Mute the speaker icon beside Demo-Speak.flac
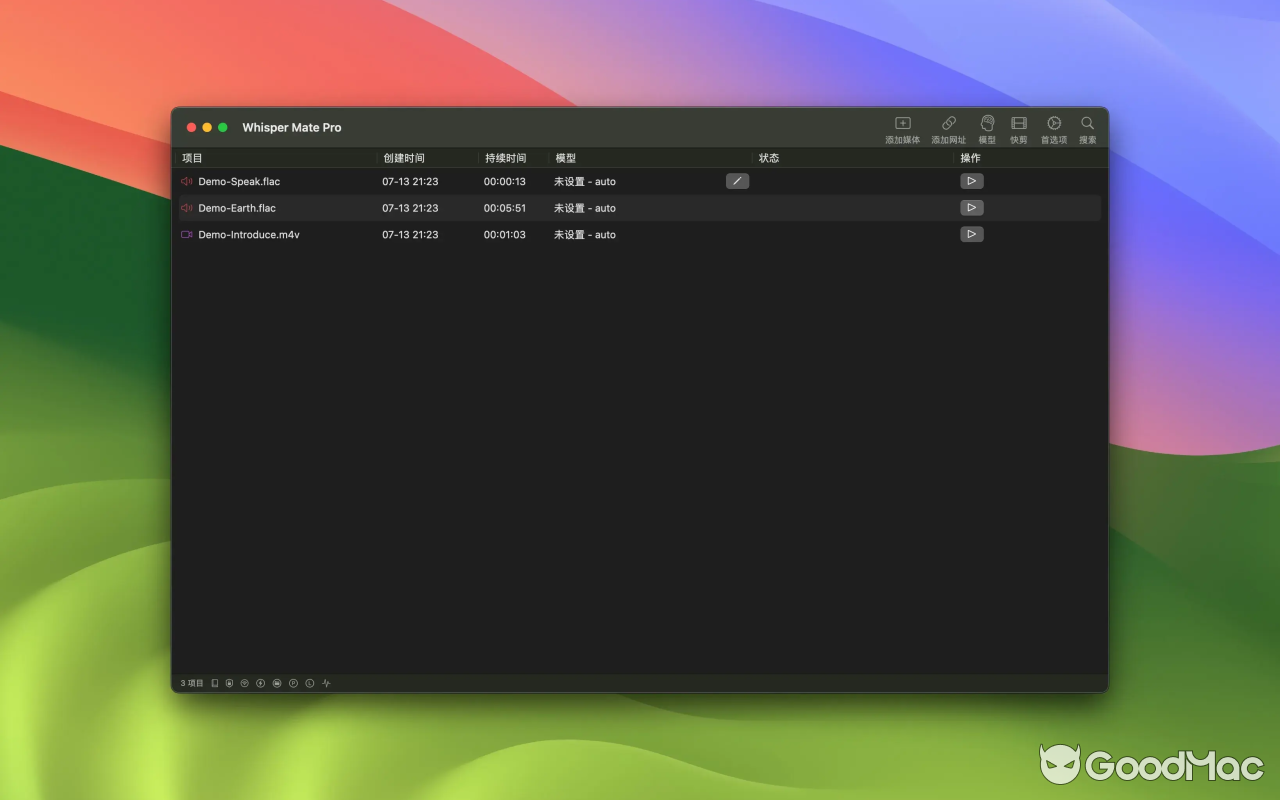This screenshot has height=800, width=1280. (186, 181)
